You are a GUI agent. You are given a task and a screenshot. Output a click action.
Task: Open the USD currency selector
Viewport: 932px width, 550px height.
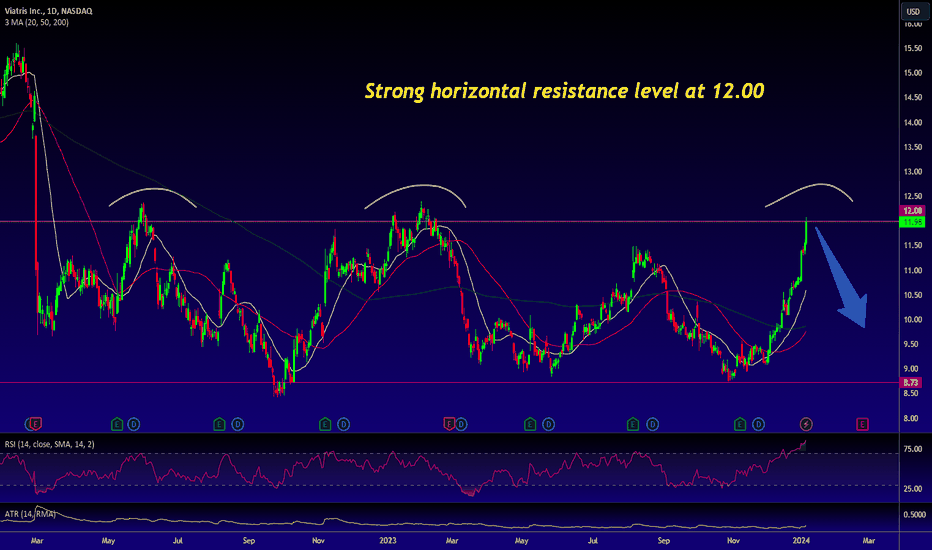click(x=913, y=11)
